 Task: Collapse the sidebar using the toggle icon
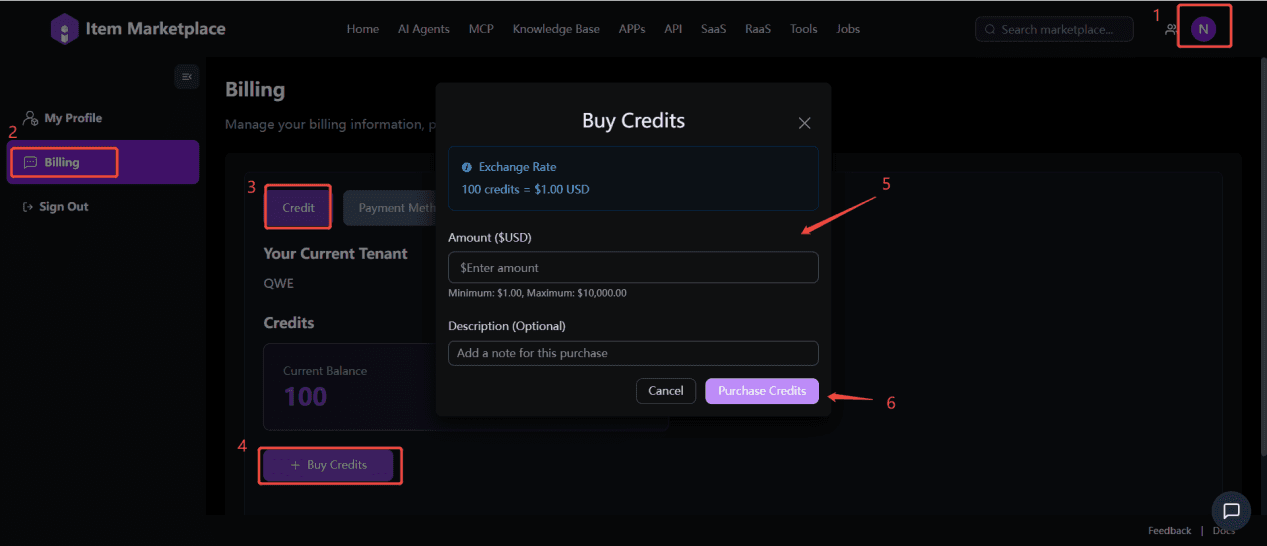186,77
